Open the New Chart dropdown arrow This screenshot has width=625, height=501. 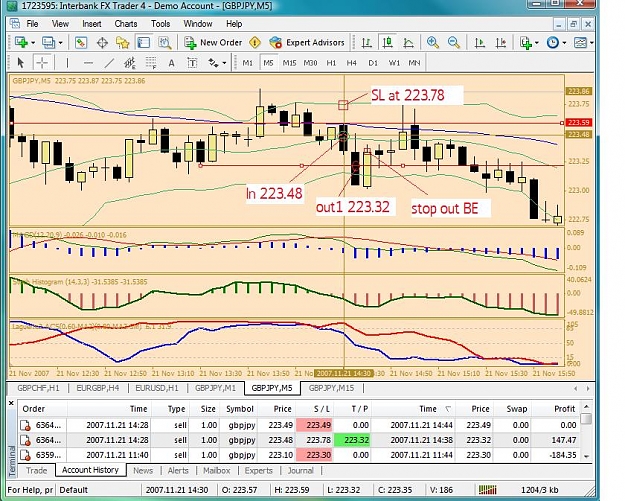point(33,43)
